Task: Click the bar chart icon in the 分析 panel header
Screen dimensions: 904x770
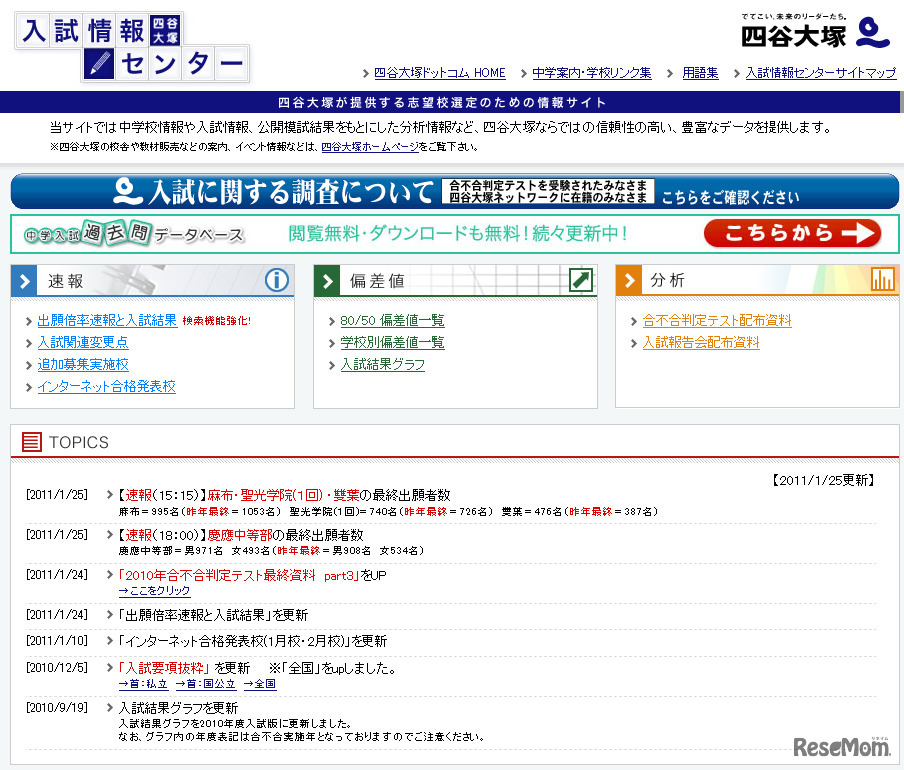Action: pos(884,281)
